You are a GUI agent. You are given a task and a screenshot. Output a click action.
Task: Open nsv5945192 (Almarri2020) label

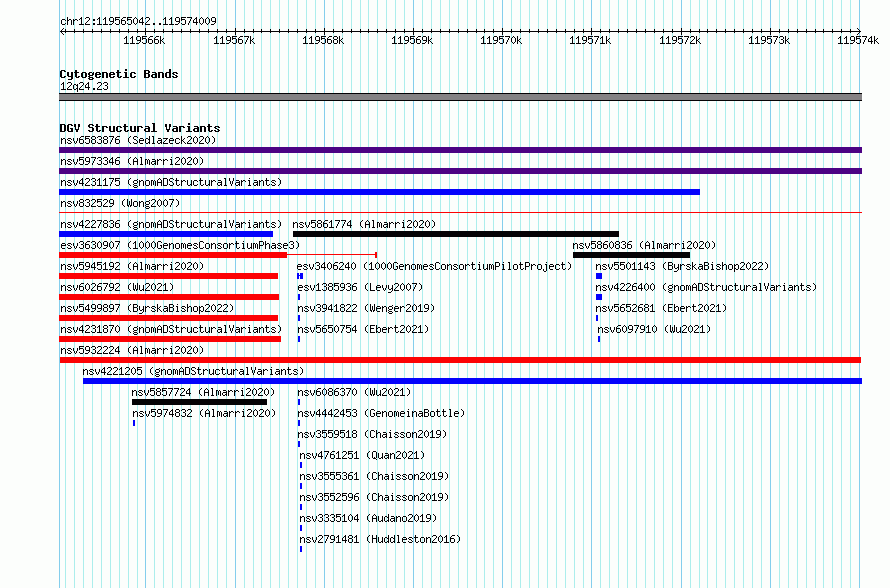tap(132, 266)
